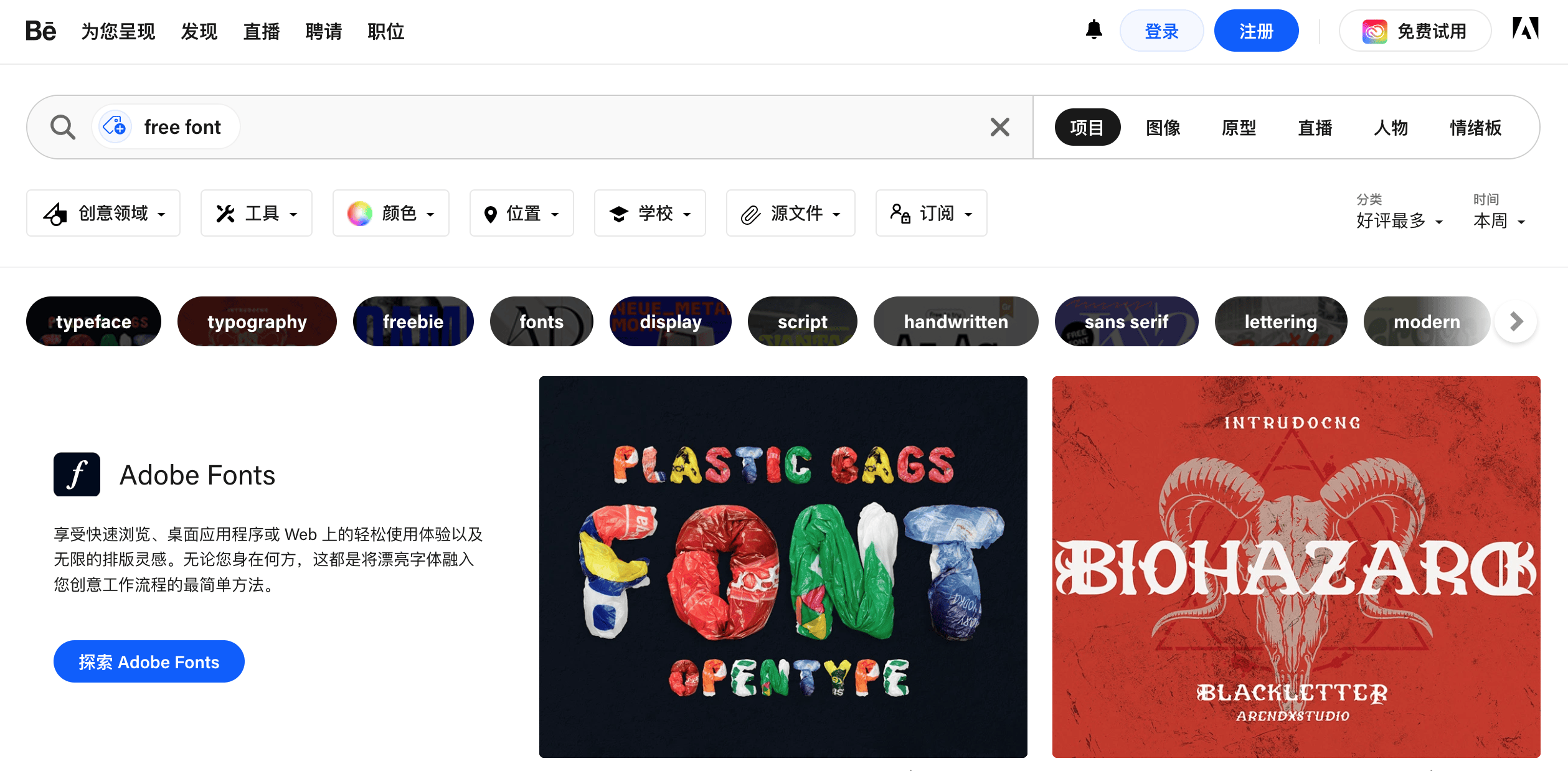Open the 工具 filter dropdown
1568x771 pixels.
pyautogui.click(x=257, y=213)
